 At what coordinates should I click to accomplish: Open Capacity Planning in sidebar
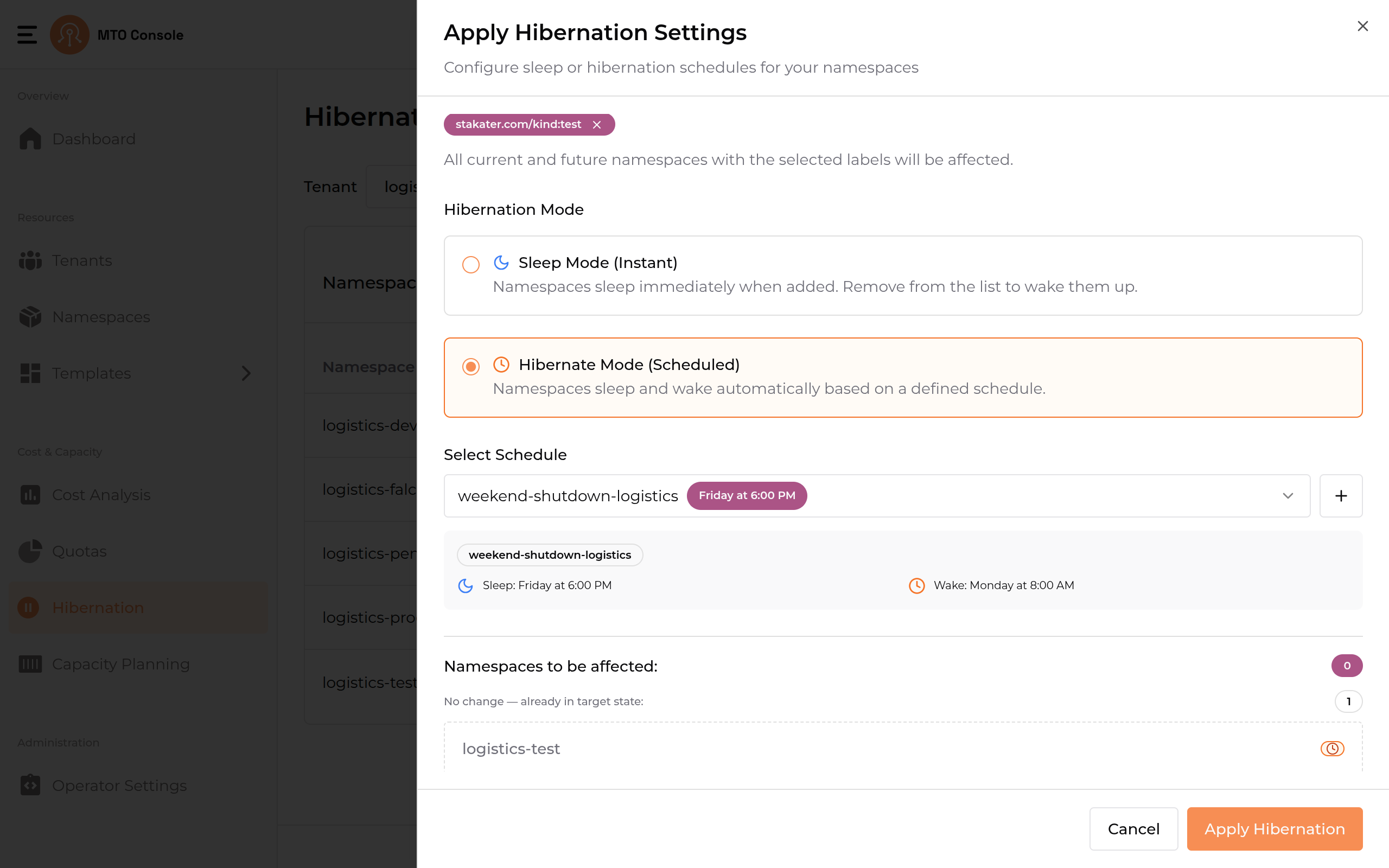tap(138, 663)
